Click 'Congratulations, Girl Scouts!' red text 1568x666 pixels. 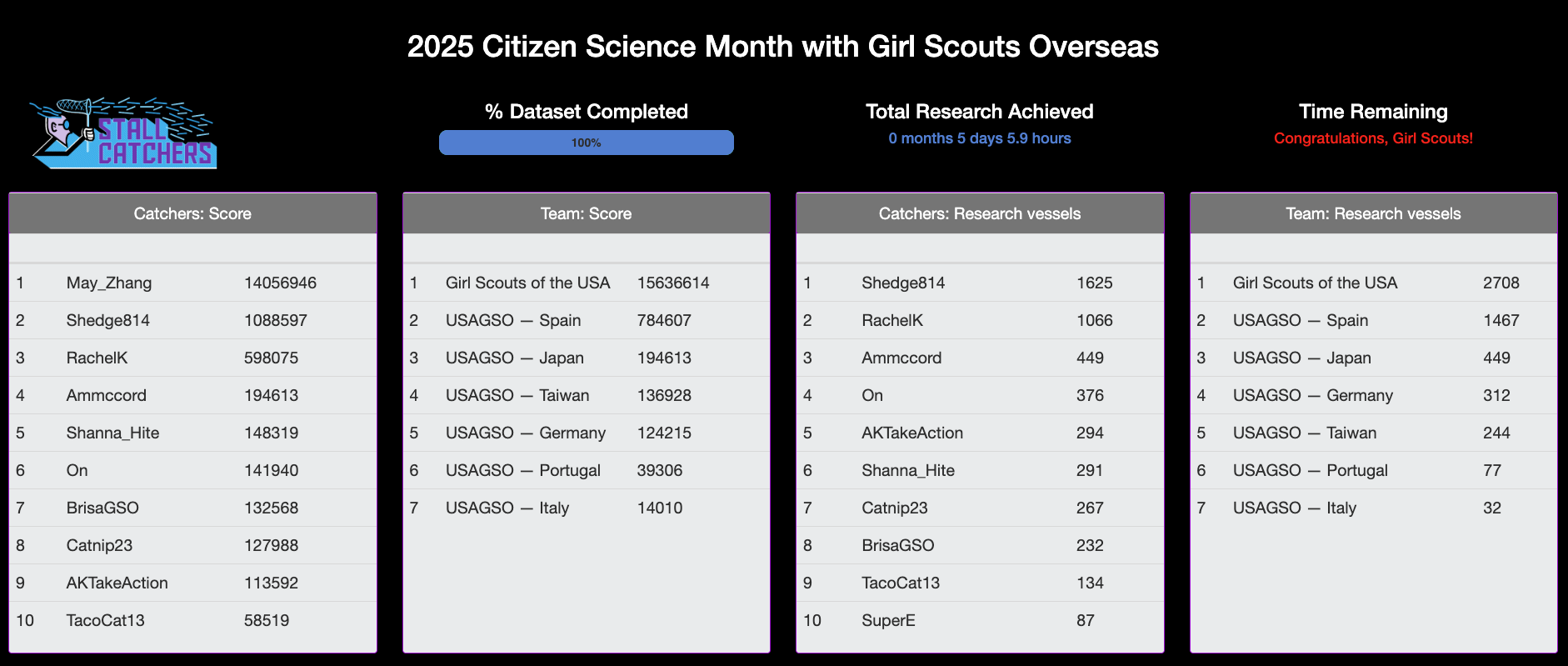(x=1373, y=138)
